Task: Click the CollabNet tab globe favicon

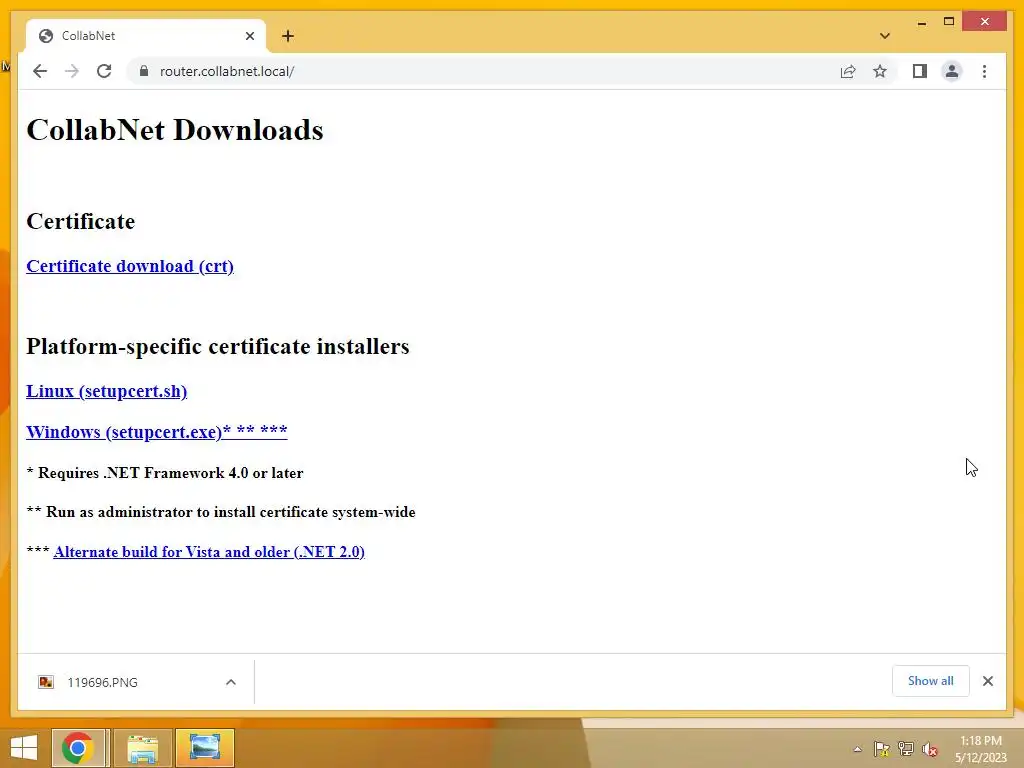Action: coord(46,36)
